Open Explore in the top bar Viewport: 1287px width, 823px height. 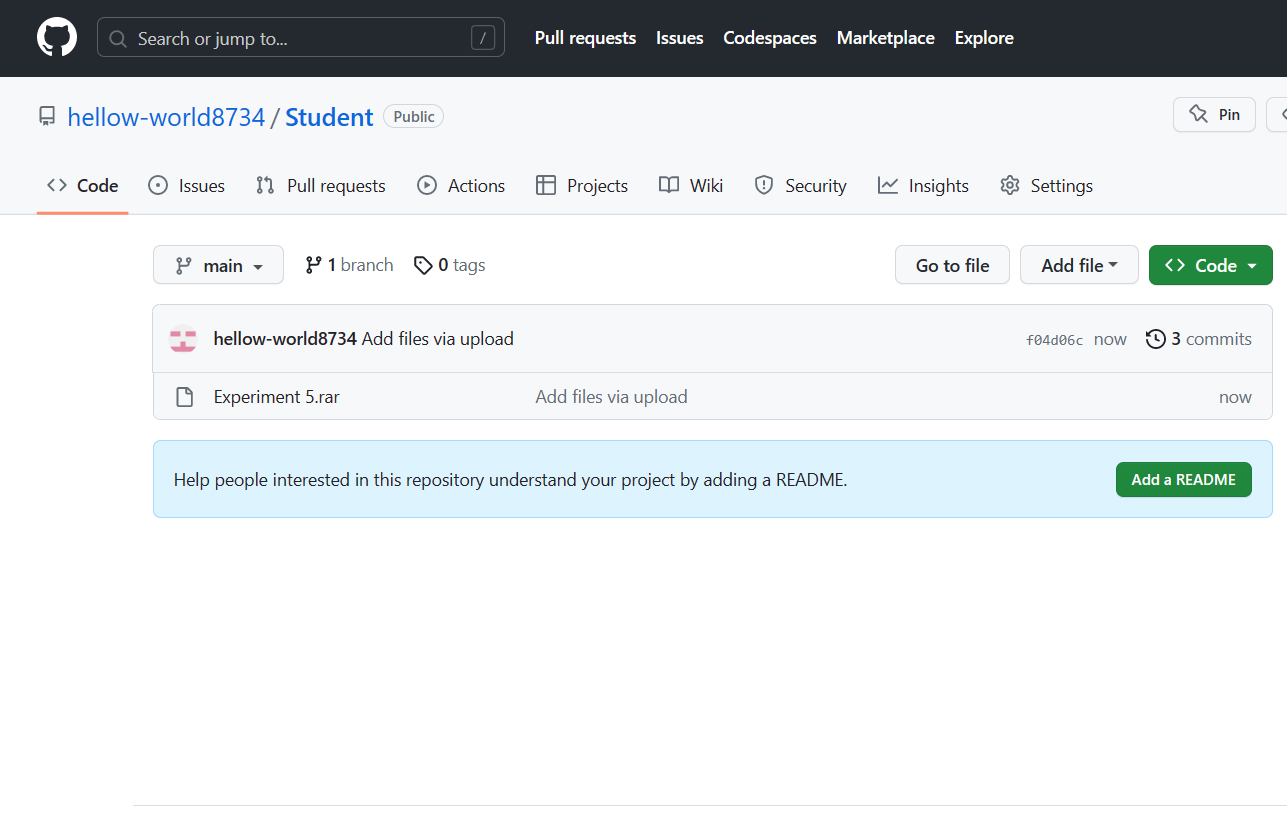[984, 38]
